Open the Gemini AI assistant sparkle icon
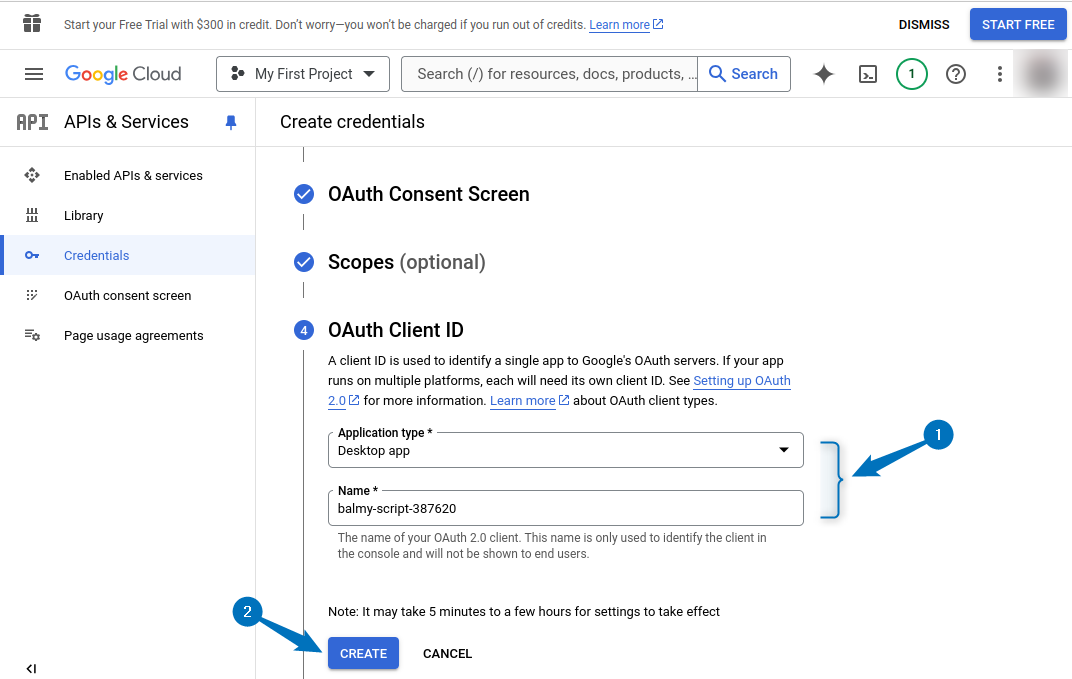Viewport: 1072px width, 679px height. pos(823,74)
